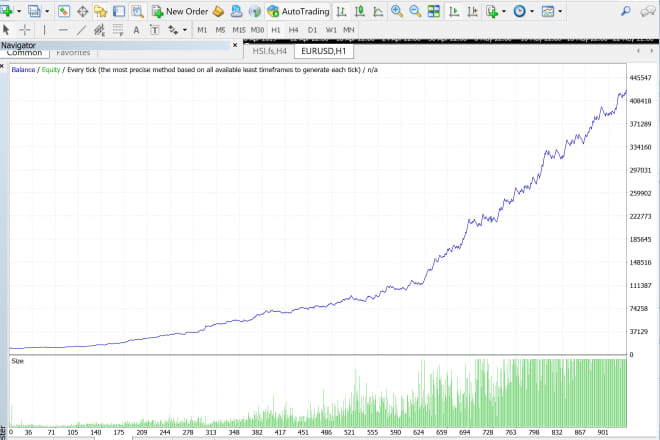Viewport: 660px width, 440px height.
Task: Switch to the H1 timeframe
Action: (276, 30)
